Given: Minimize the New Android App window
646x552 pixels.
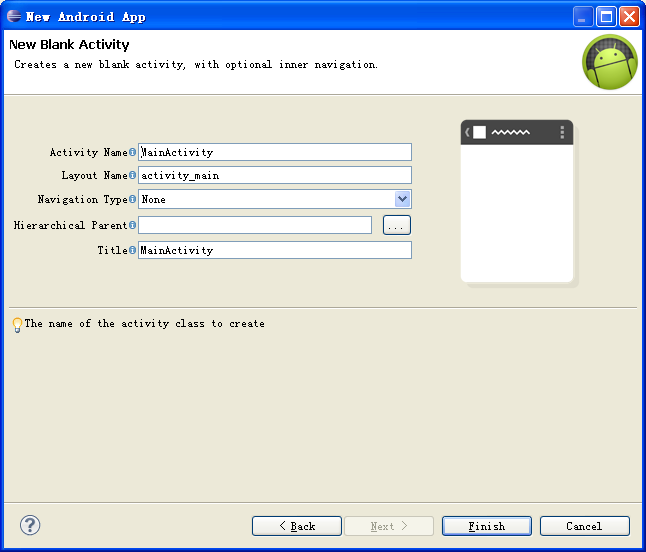Looking at the screenshot, I should (x=583, y=16).
